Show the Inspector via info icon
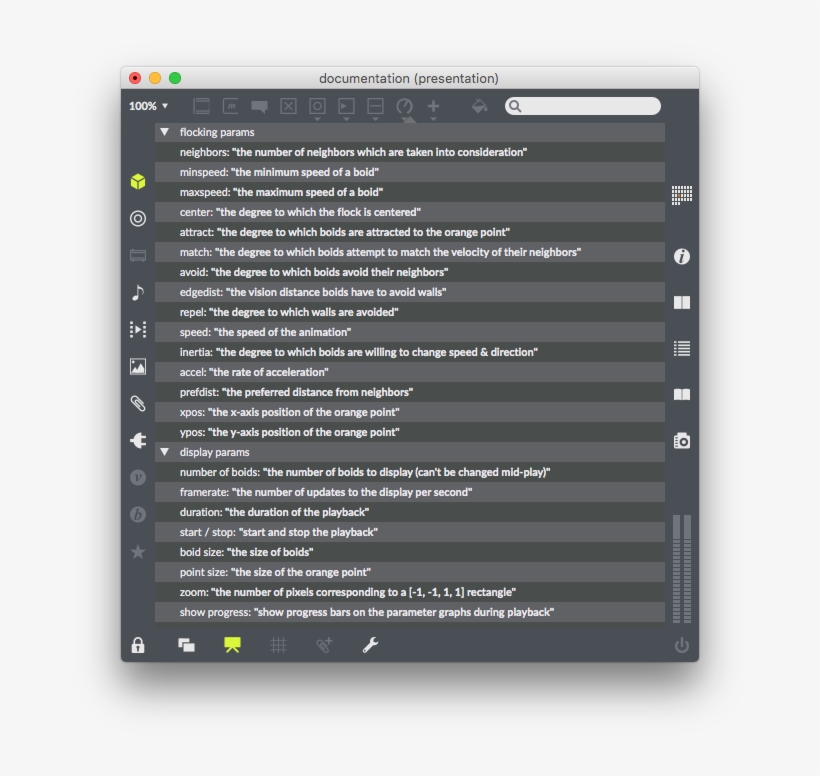Viewport: 820px width, 776px height. 682,257
